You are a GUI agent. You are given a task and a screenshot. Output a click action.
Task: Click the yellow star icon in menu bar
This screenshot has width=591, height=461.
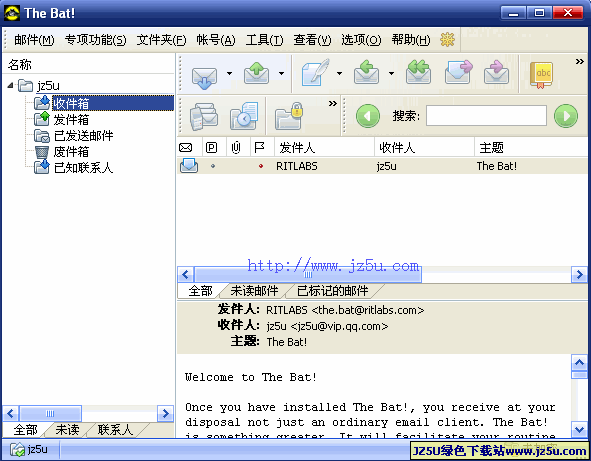pos(447,39)
